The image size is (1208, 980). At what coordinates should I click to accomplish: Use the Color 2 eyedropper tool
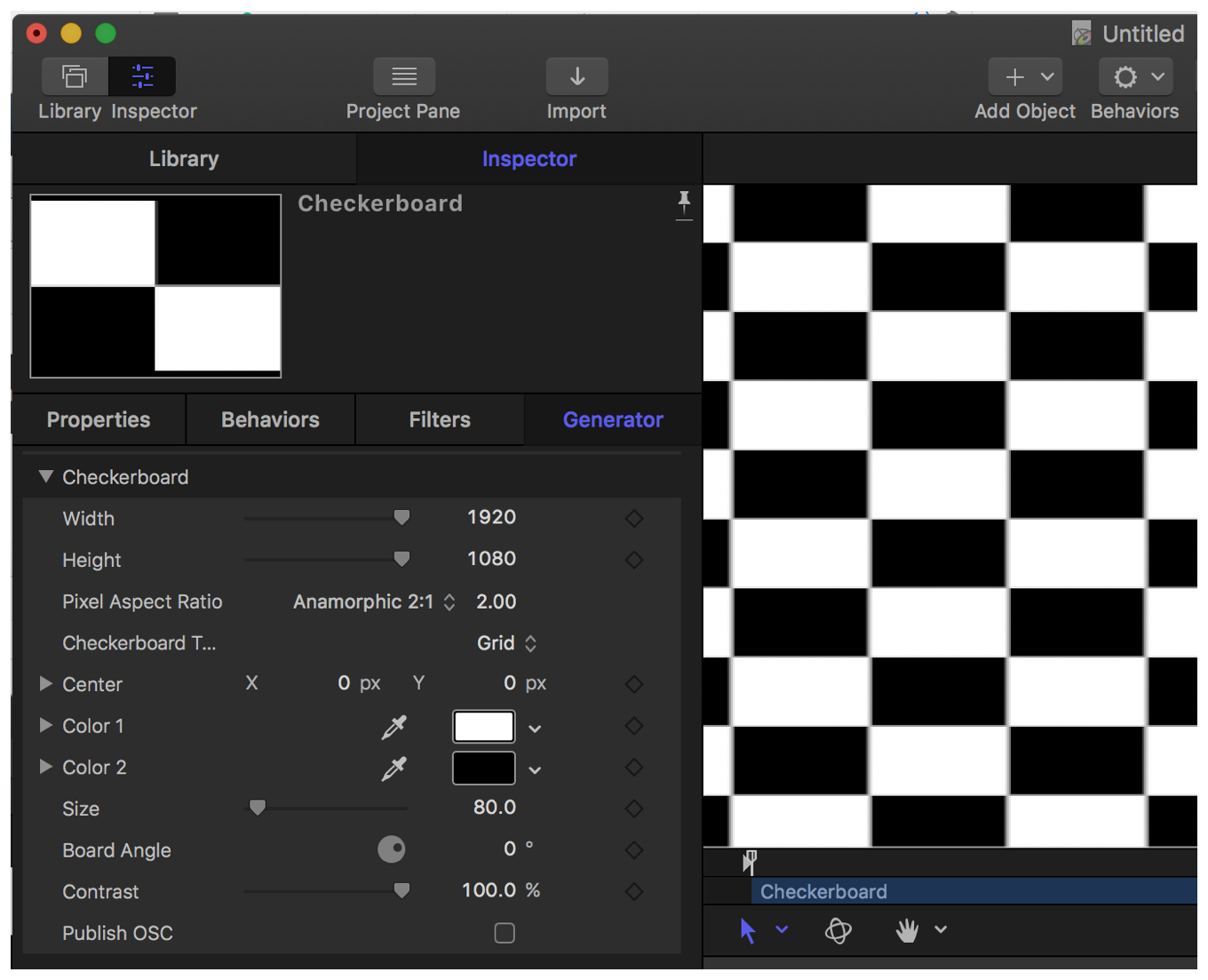[x=393, y=769]
